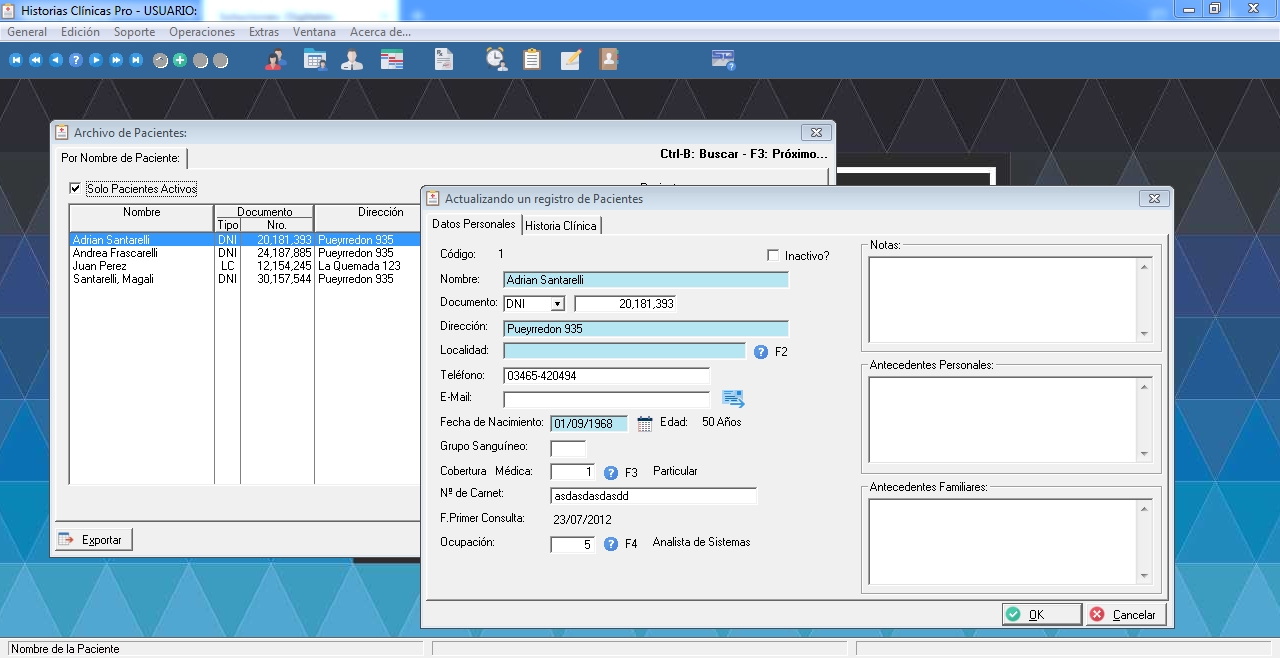Click the Exportar button
The width and height of the screenshot is (1280, 658).
coord(93,540)
